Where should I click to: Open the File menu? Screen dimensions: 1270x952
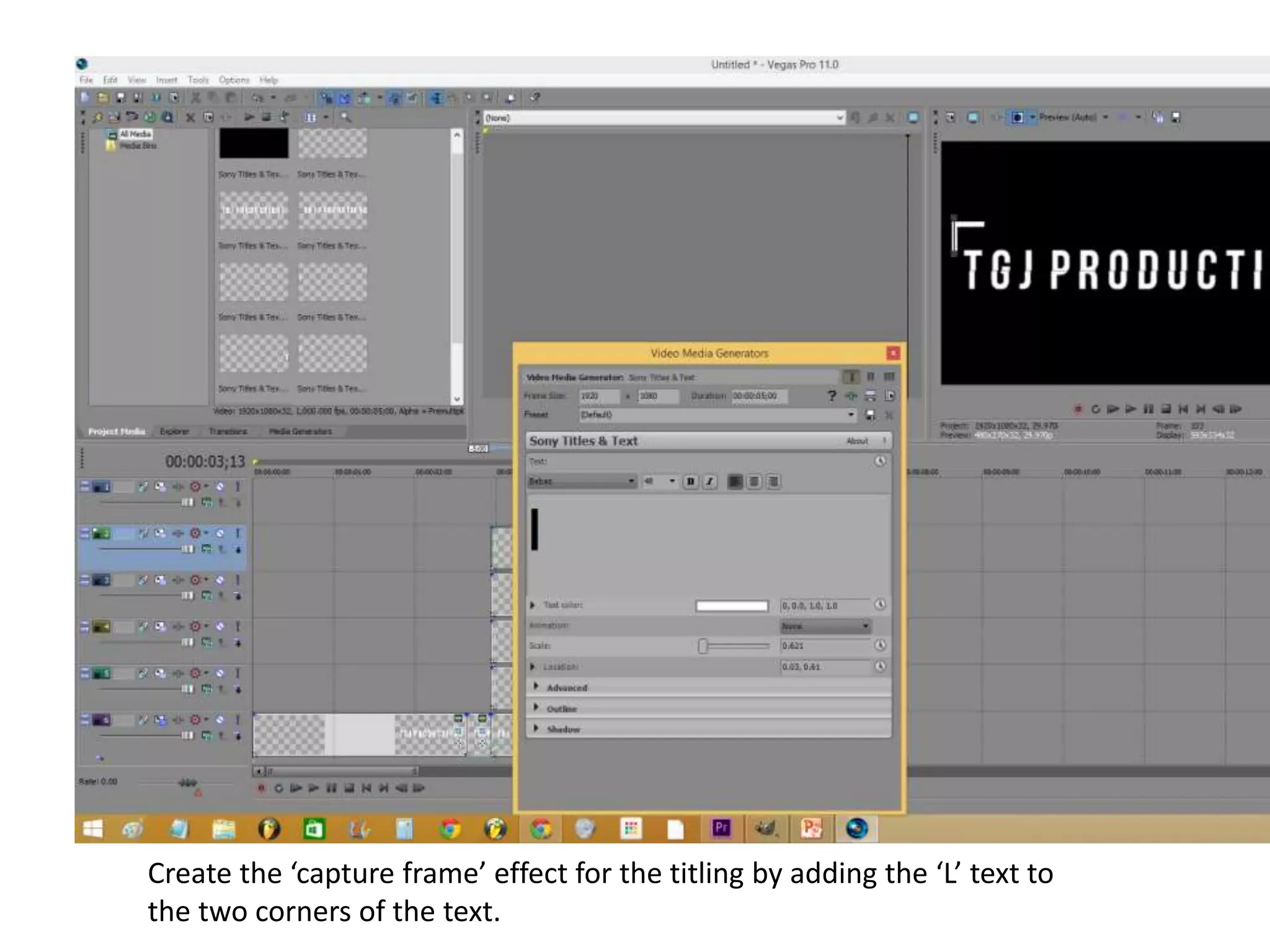click(86, 80)
